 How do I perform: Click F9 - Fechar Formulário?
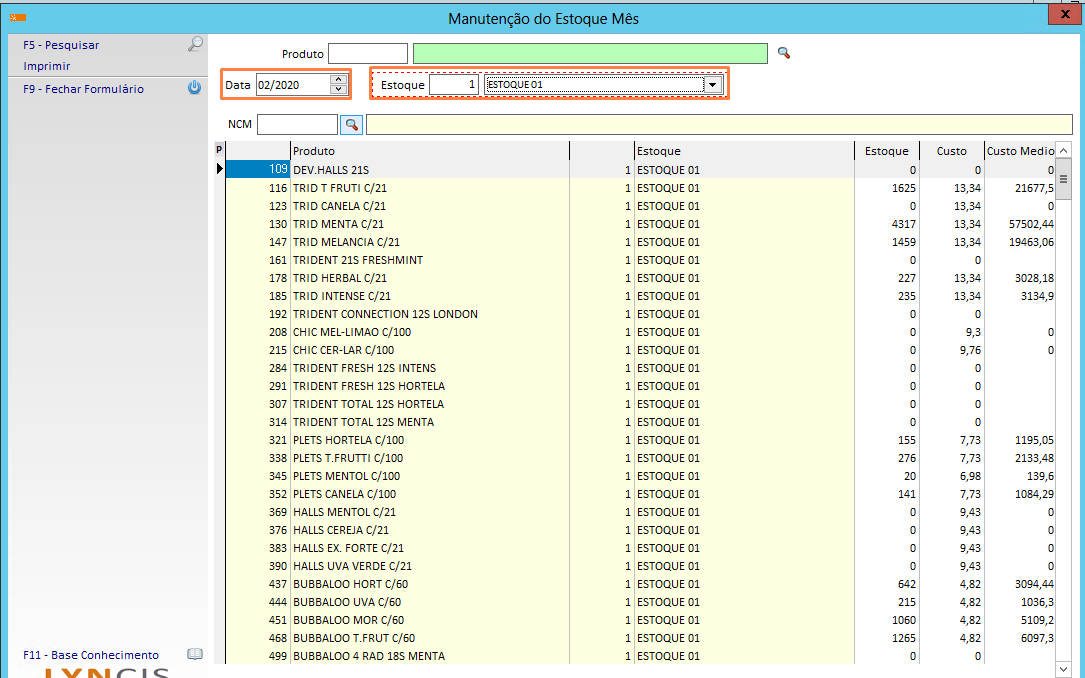(x=83, y=89)
